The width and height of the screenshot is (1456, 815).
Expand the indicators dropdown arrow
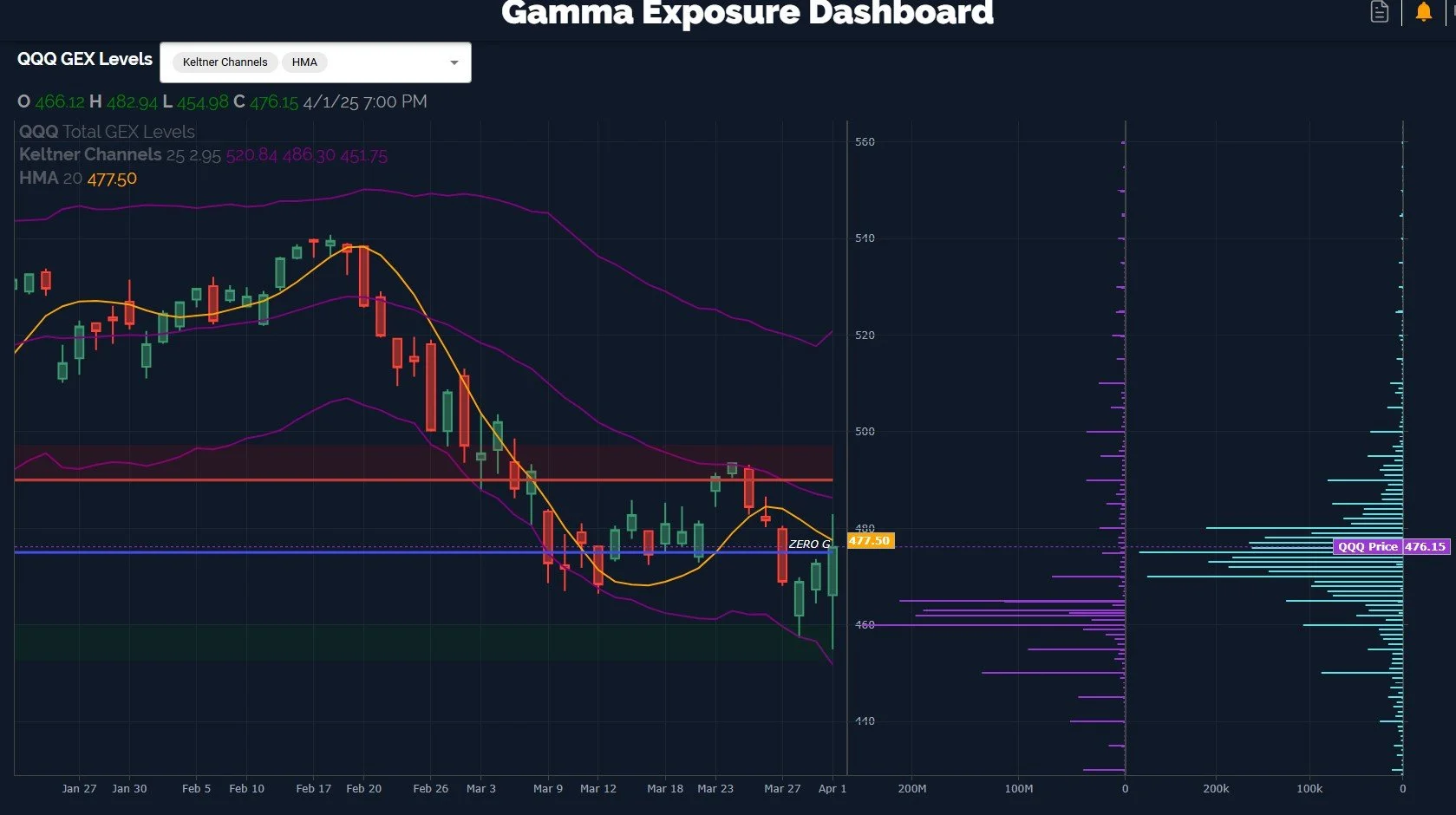coord(454,62)
